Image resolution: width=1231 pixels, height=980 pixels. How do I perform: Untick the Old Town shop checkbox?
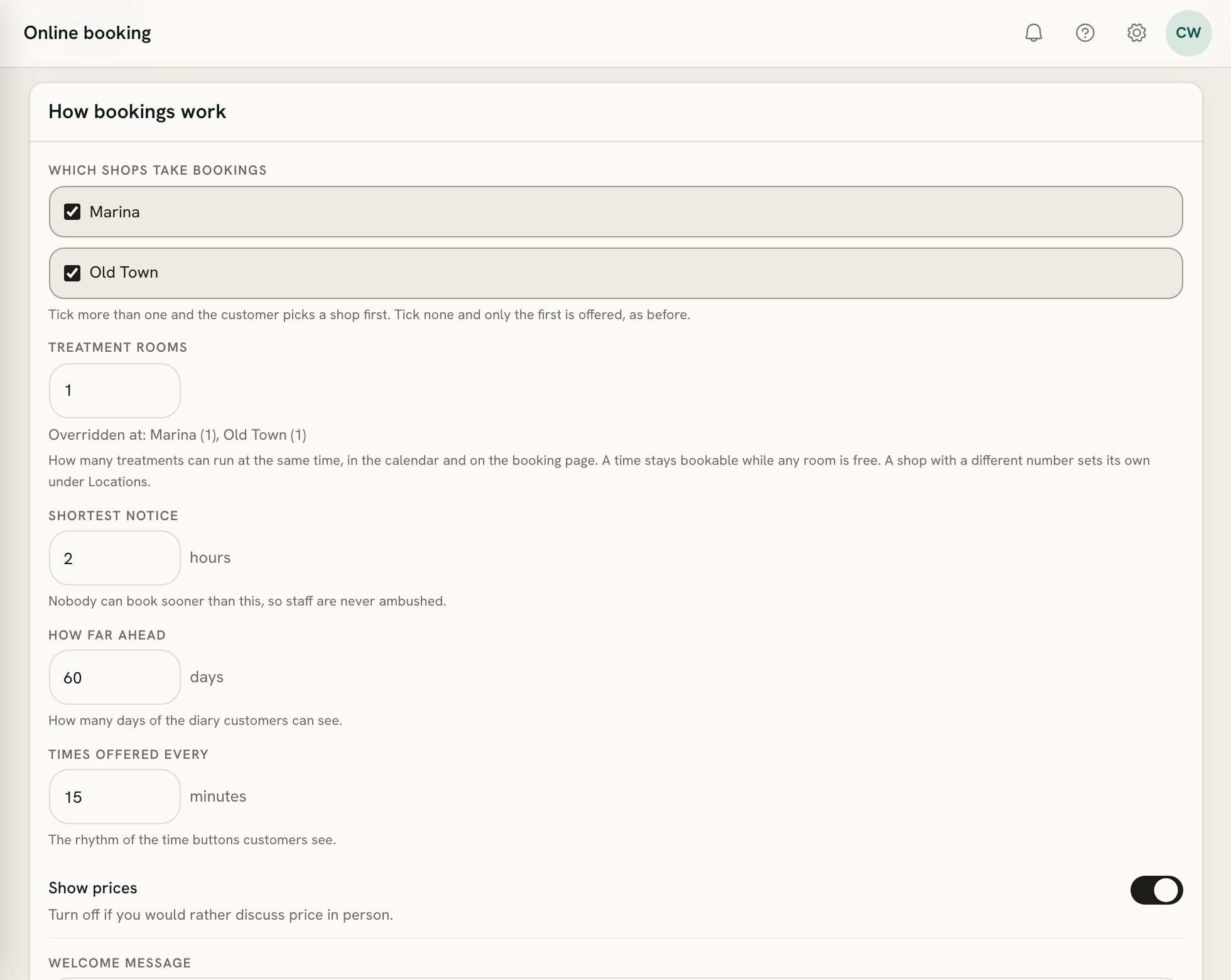[x=72, y=273]
